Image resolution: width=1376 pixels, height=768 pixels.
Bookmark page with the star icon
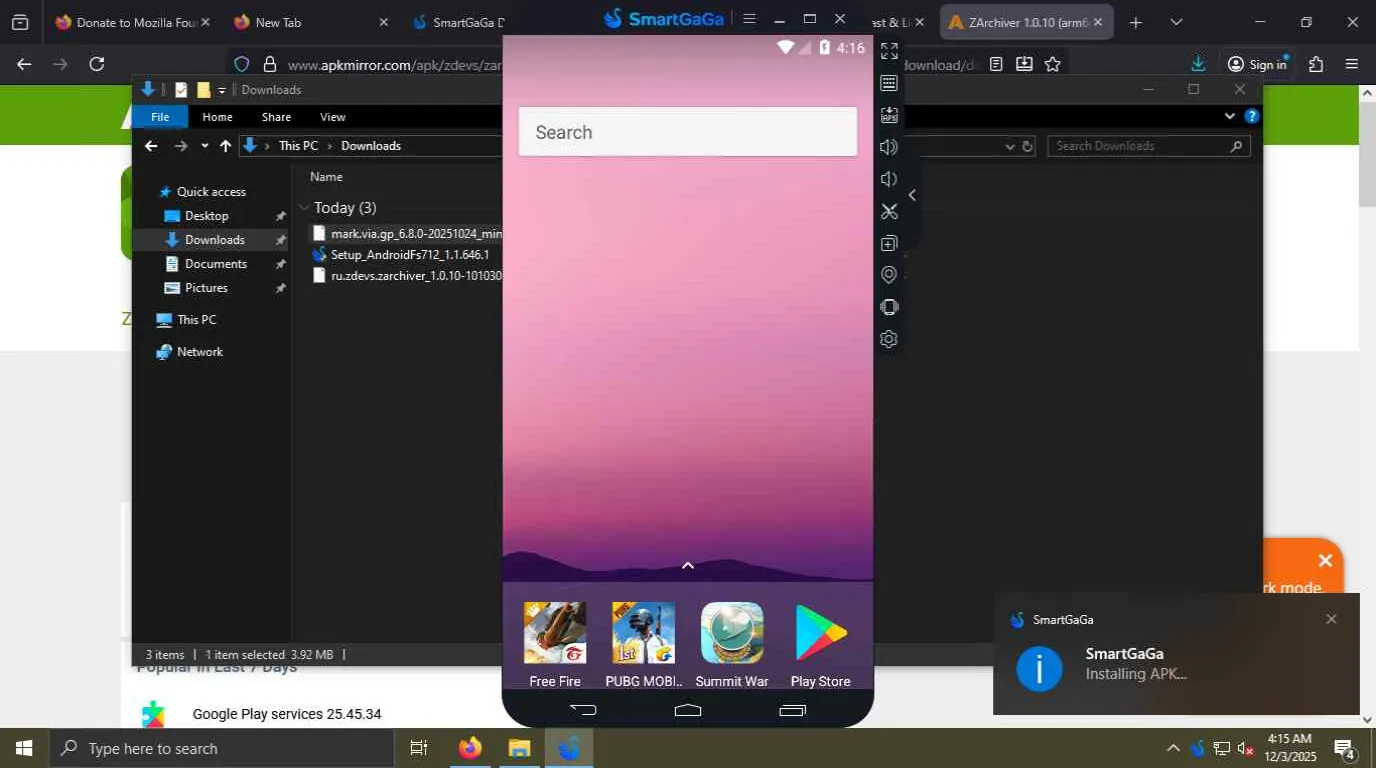tap(1053, 64)
